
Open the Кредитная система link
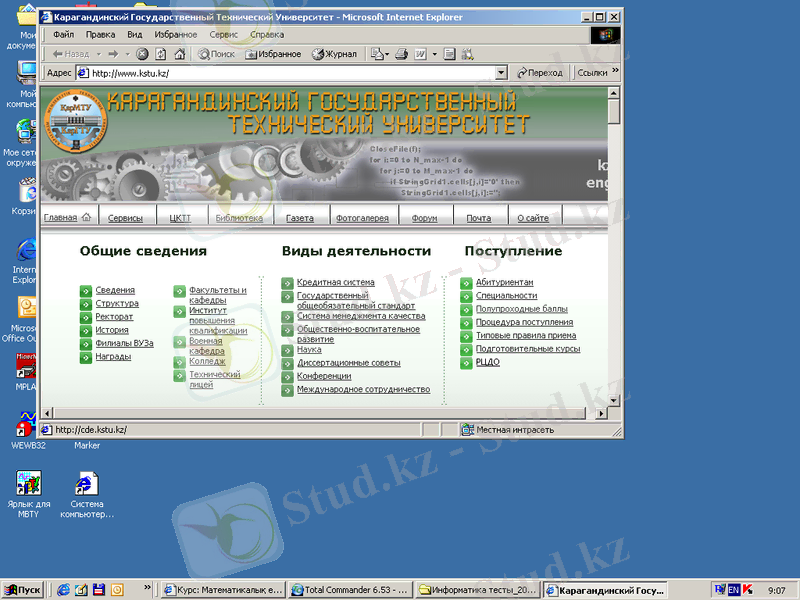coord(335,283)
